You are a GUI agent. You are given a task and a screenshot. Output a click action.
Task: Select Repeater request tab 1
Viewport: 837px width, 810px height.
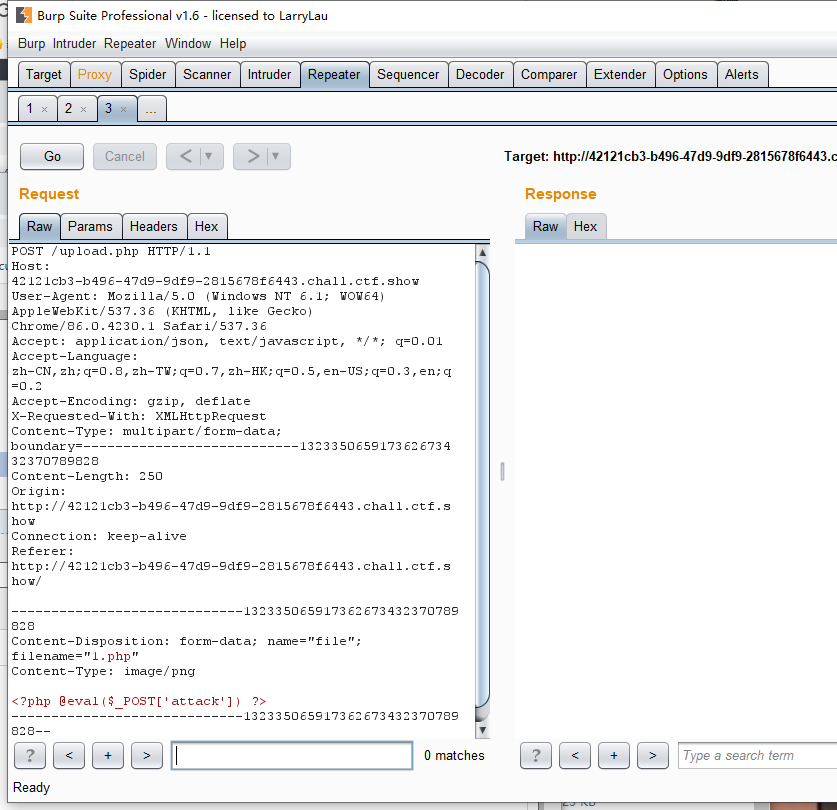(30, 109)
